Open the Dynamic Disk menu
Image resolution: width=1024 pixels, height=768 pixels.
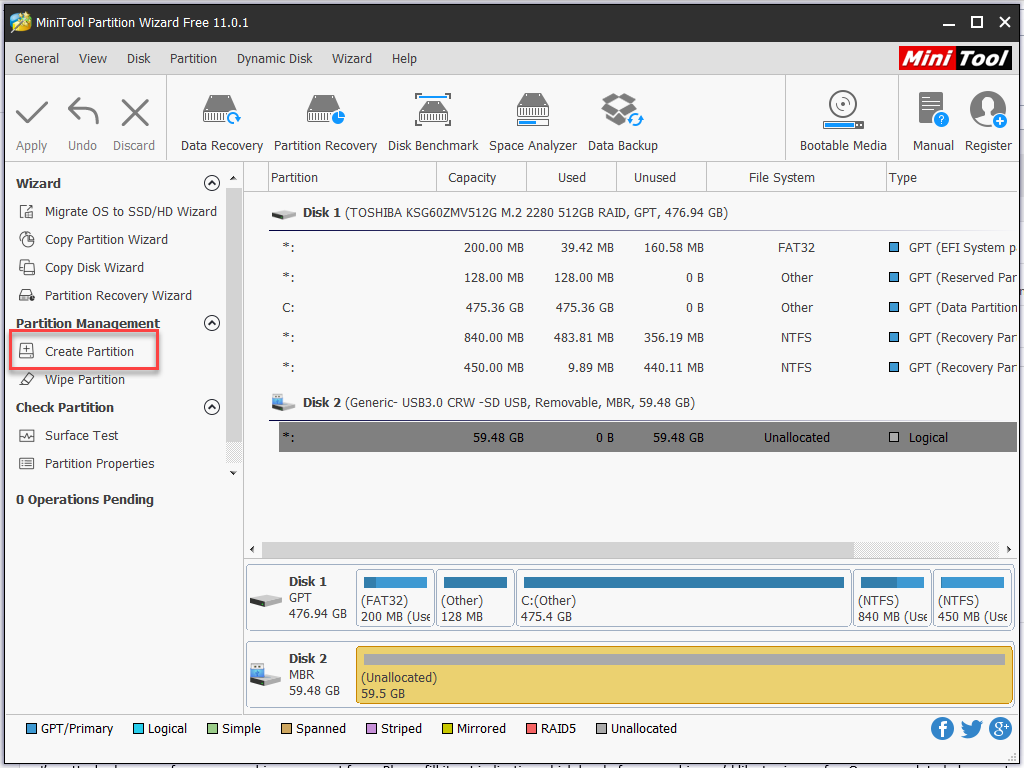[274, 59]
